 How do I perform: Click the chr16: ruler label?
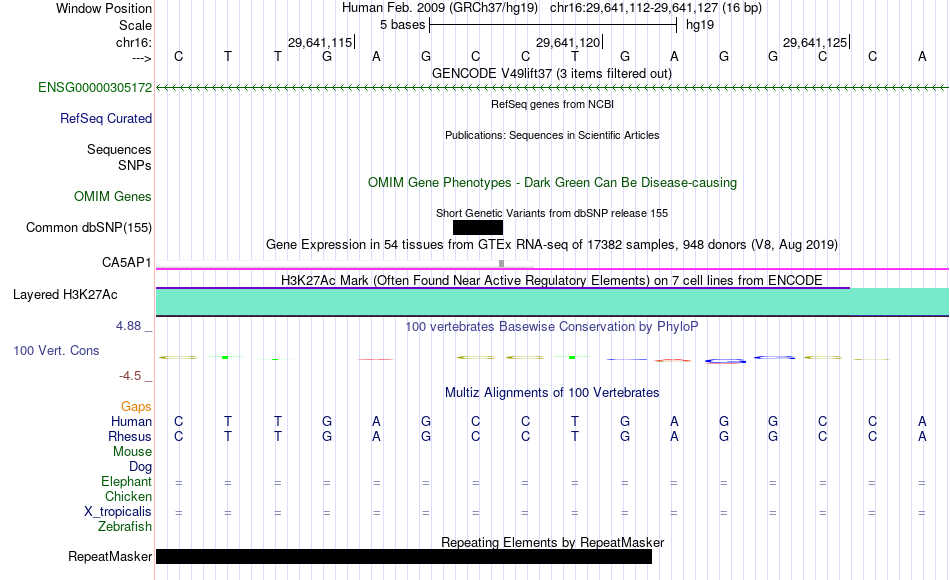(x=133, y=42)
